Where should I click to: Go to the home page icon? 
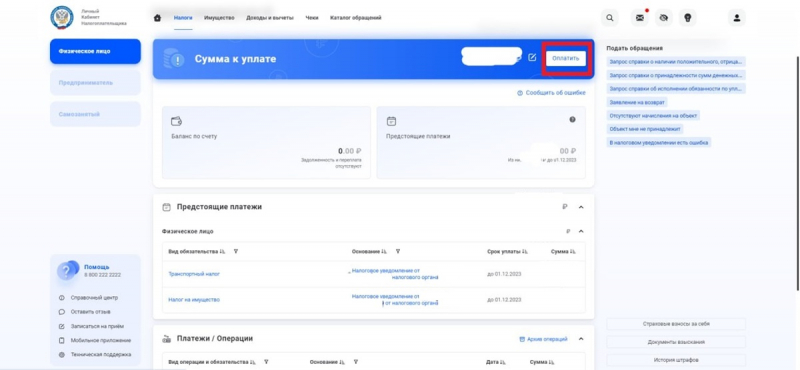click(158, 18)
